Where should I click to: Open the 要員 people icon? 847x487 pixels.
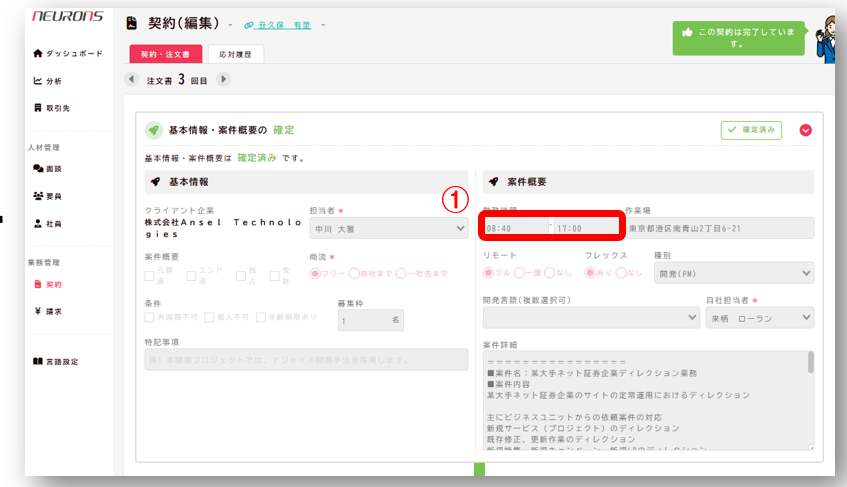click(x=38, y=196)
